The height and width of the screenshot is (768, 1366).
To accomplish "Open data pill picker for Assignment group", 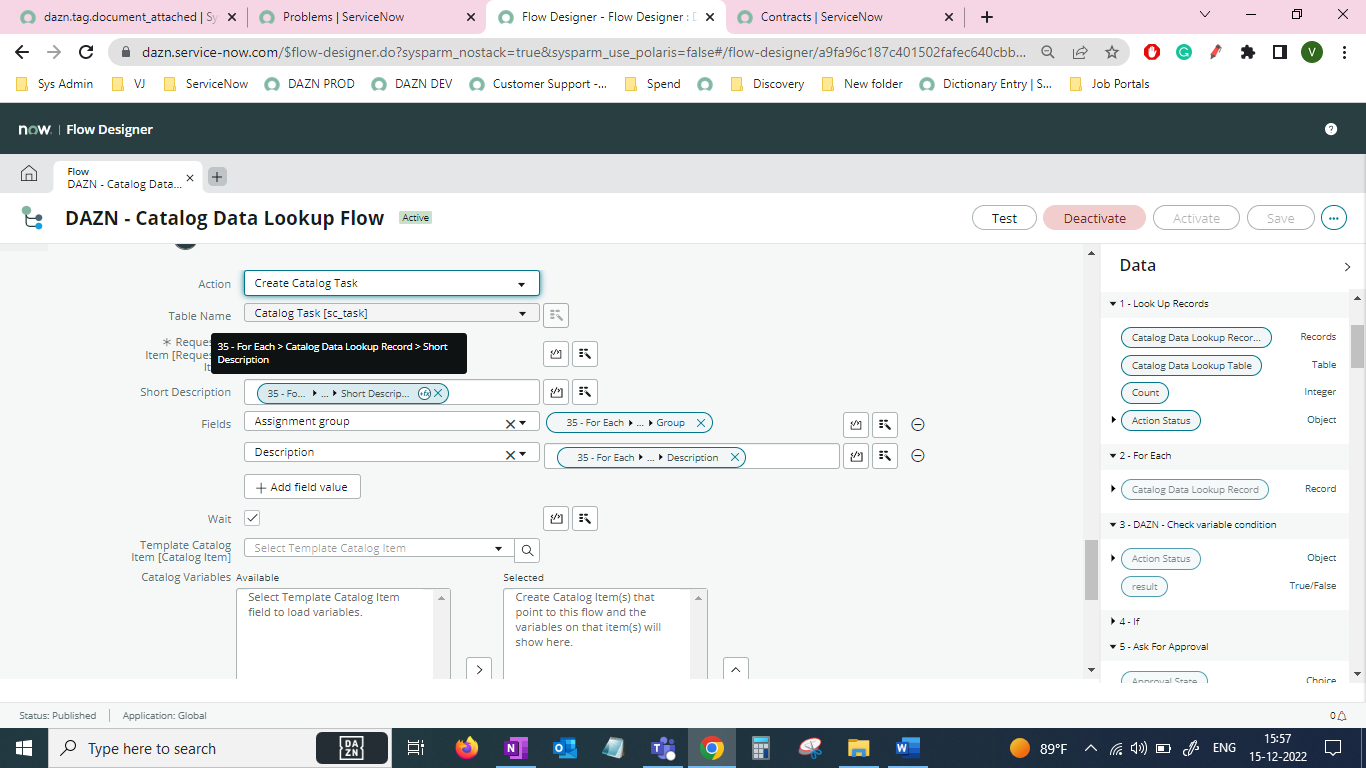I will coord(885,425).
